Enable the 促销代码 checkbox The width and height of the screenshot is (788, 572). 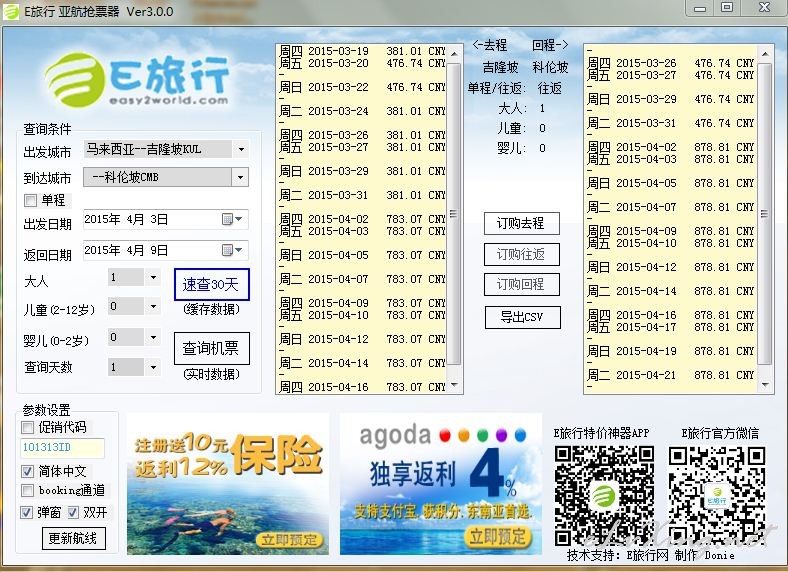coord(27,428)
